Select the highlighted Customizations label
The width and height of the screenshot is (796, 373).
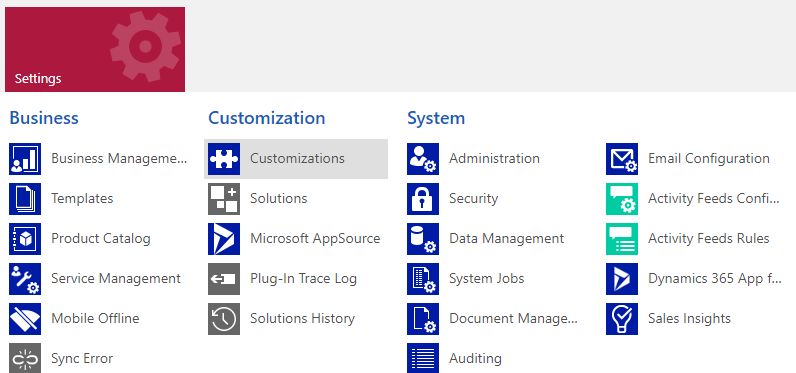[x=297, y=158]
